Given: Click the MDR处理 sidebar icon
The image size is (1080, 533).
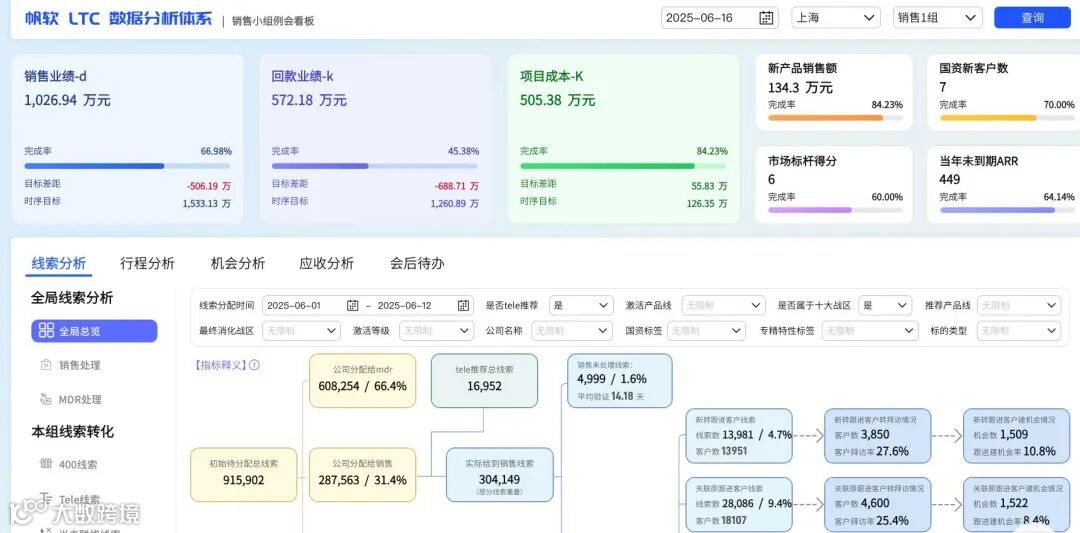Looking at the screenshot, I should pyautogui.click(x=45, y=399).
